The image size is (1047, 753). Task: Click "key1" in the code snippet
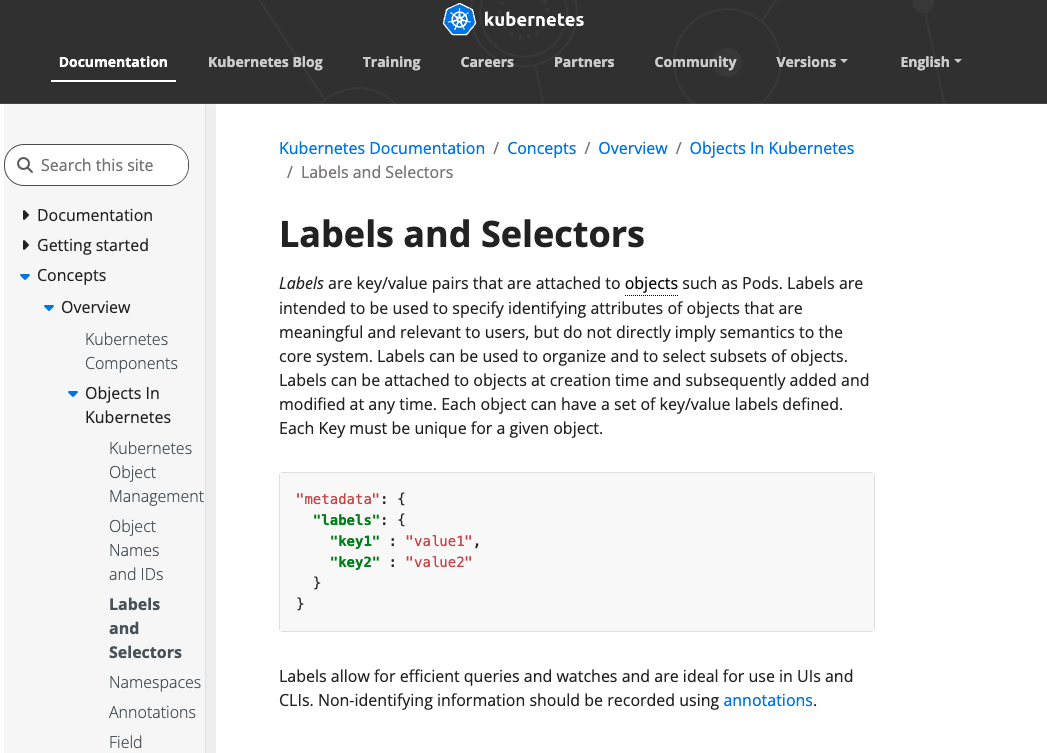pyautogui.click(x=355, y=541)
